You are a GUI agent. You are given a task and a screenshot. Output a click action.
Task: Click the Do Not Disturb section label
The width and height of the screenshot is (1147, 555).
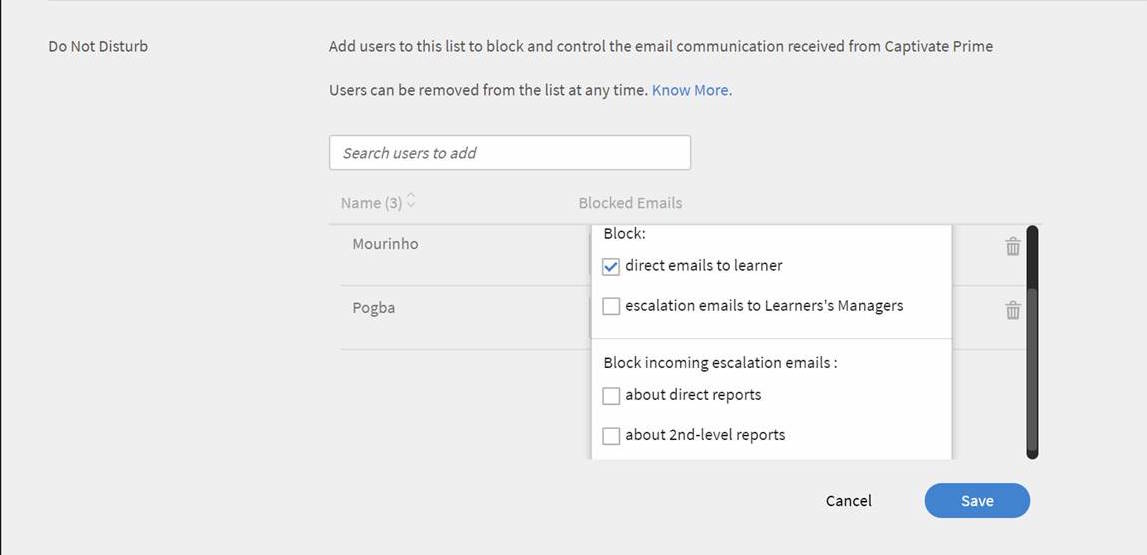point(98,46)
